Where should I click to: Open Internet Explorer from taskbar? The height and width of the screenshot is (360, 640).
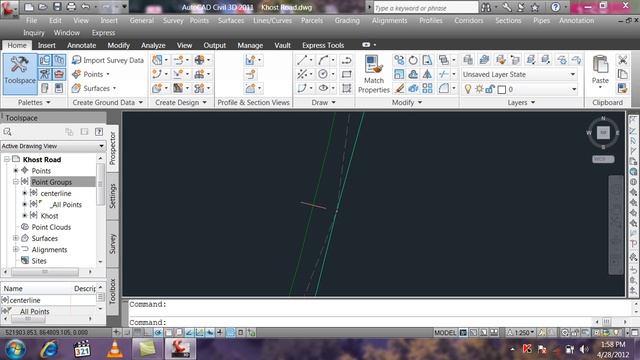pos(49,349)
